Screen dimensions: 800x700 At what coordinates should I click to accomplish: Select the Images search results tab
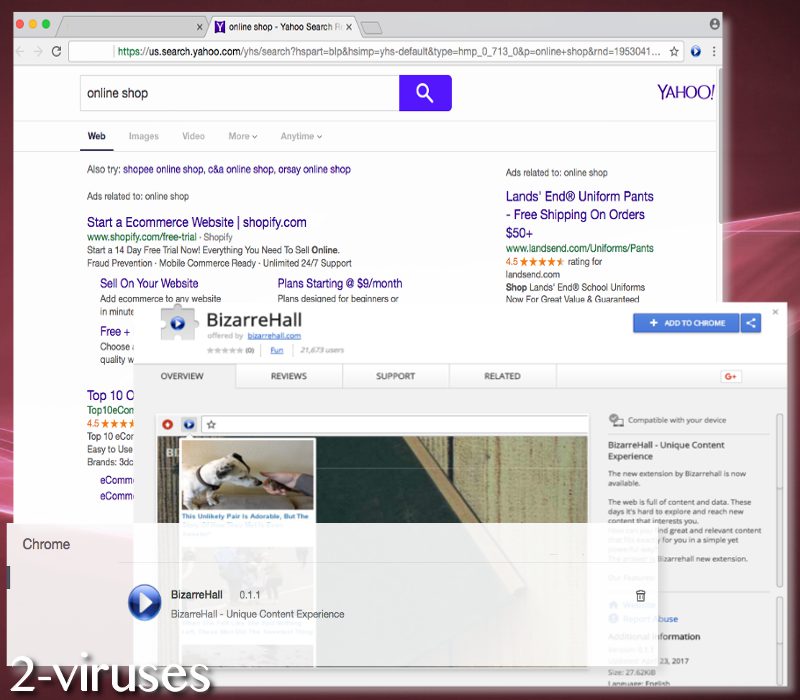coord(143,136)
